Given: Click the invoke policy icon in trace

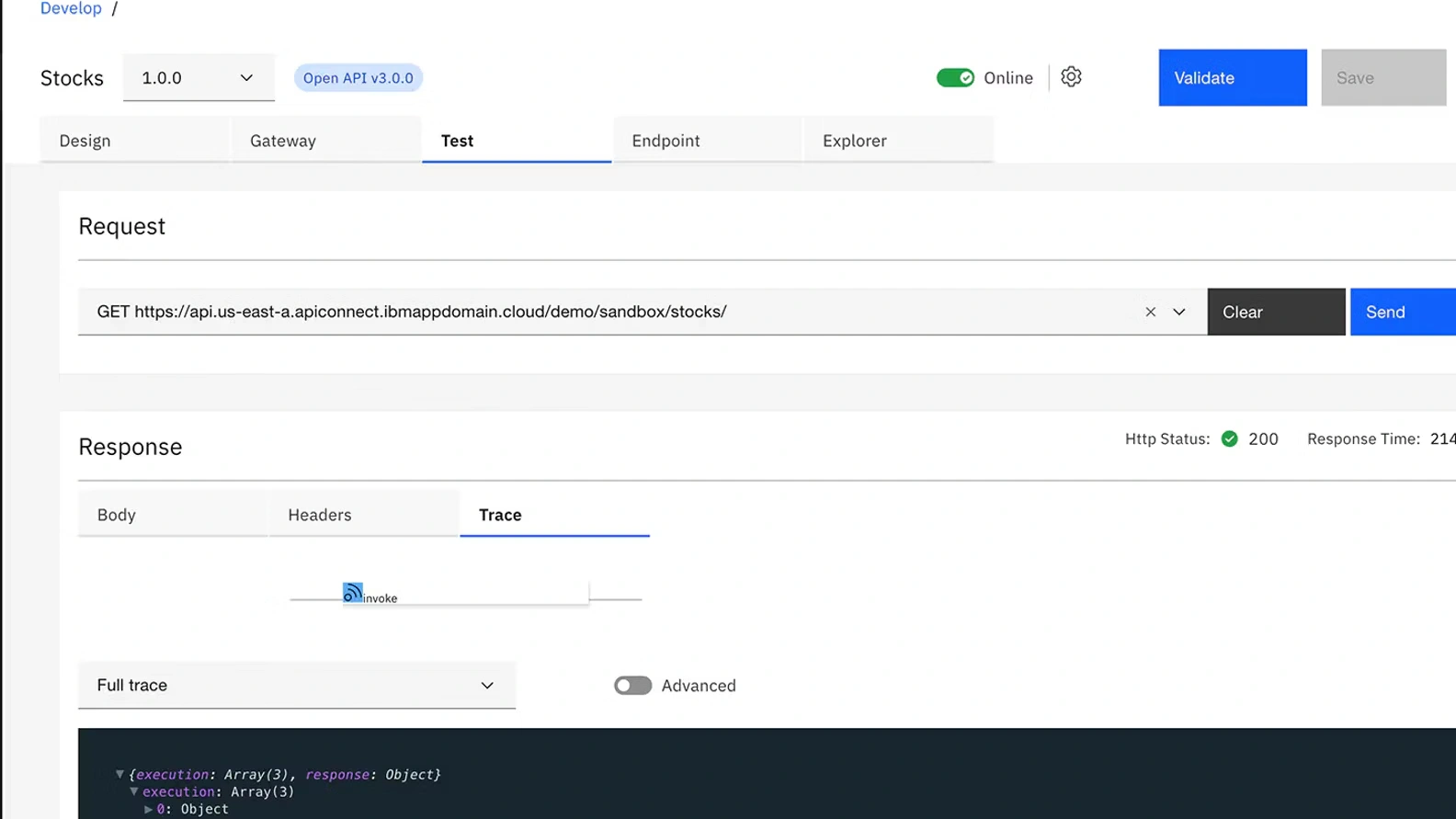Looking at the screenshot, I should pyautogui.click(x=353, y=593).
